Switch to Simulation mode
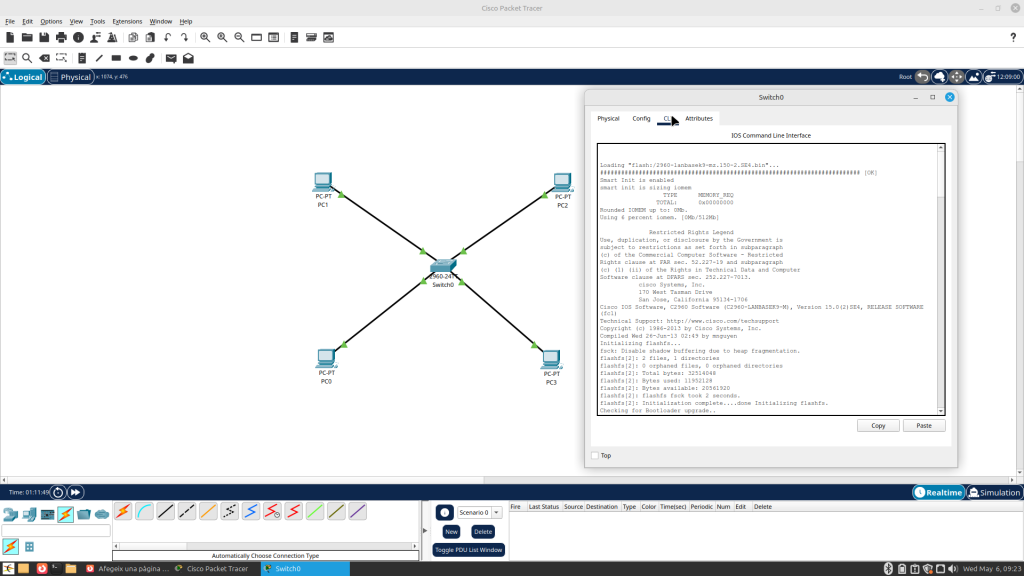The image size is (1024, 576). click(995, 492)
